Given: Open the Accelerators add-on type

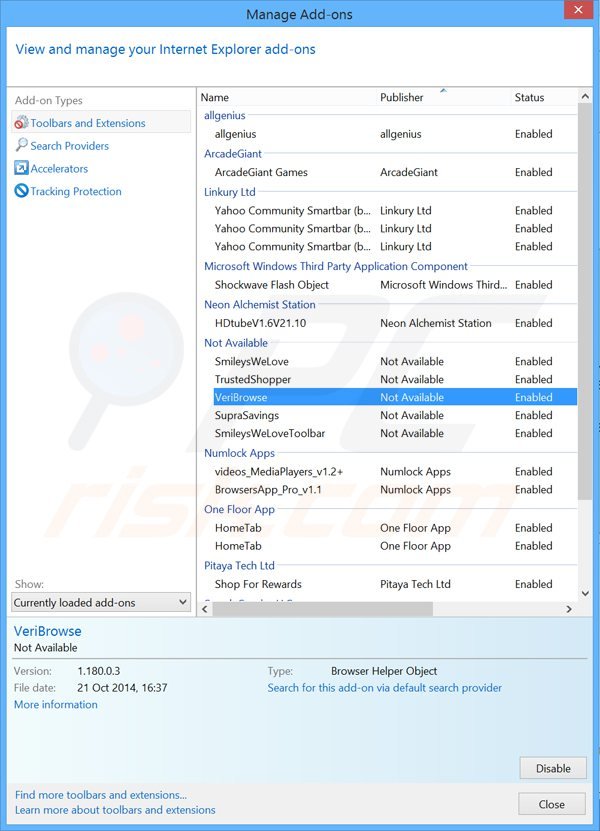Looking at the screenshot, I should pyautogui.click(x=59, y=169).
